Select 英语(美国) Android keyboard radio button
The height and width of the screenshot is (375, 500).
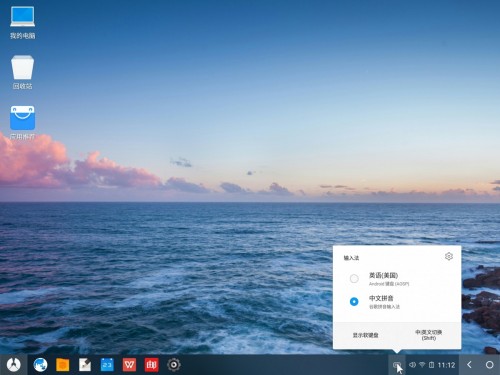354,278
